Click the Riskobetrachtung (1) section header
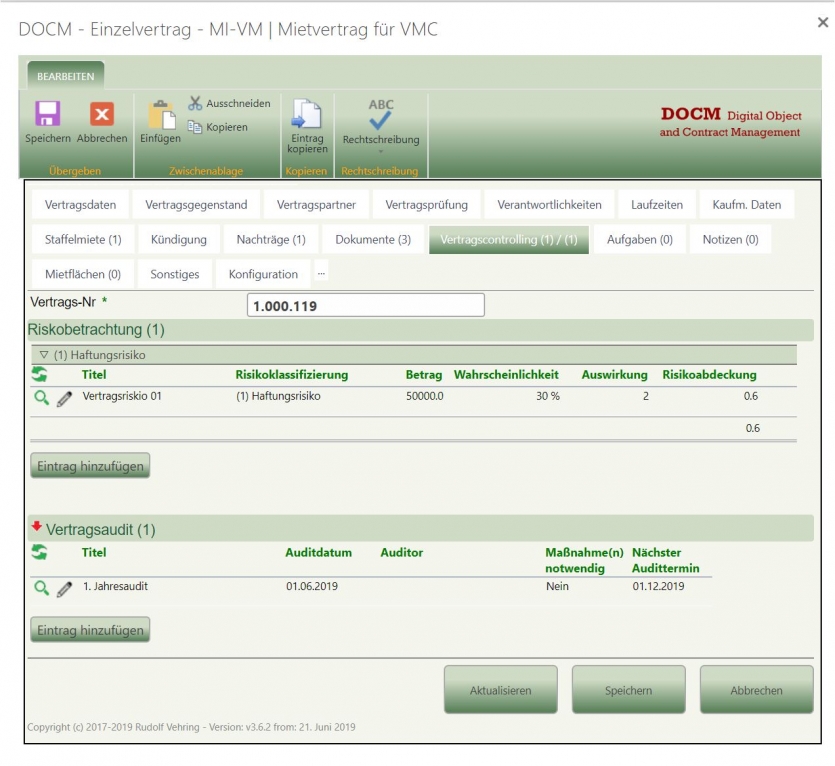Screen dimensions: 835x766 point(420,329)
